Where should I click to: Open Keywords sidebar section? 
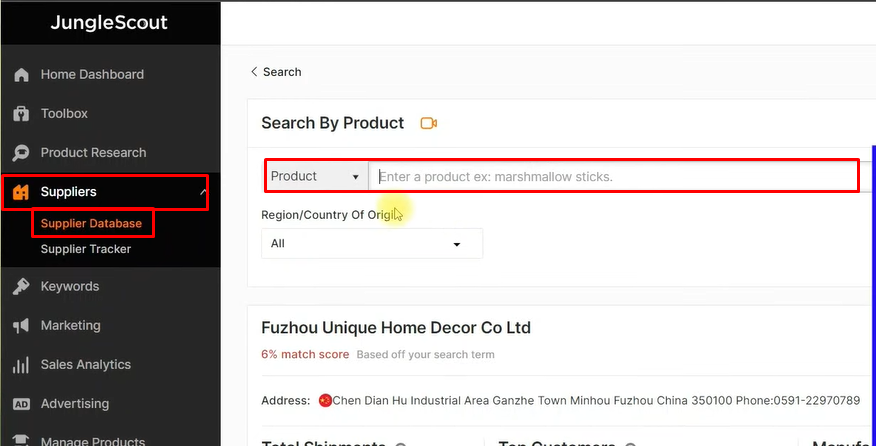point(70,286)
